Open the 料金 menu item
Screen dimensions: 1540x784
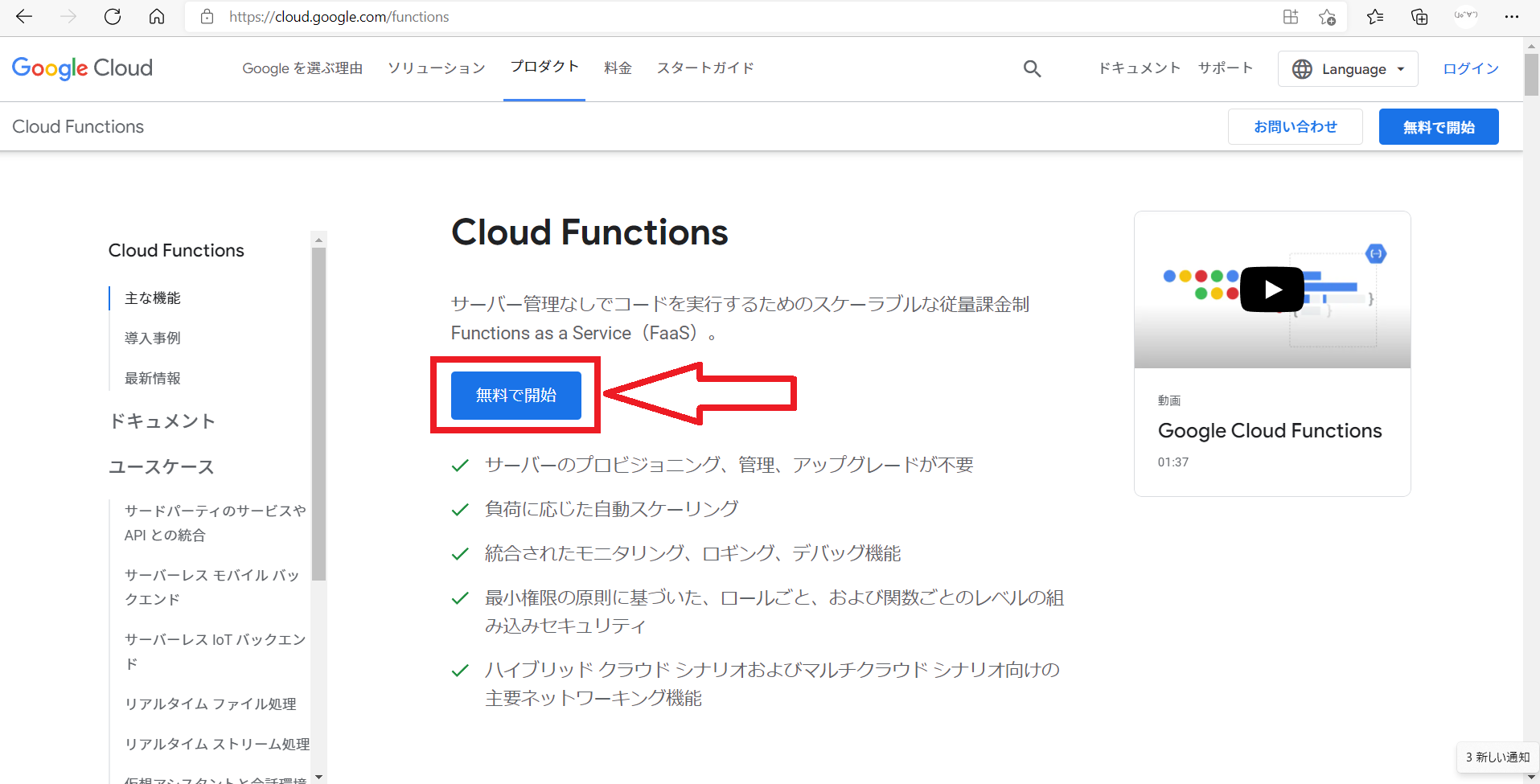[618, 68]
